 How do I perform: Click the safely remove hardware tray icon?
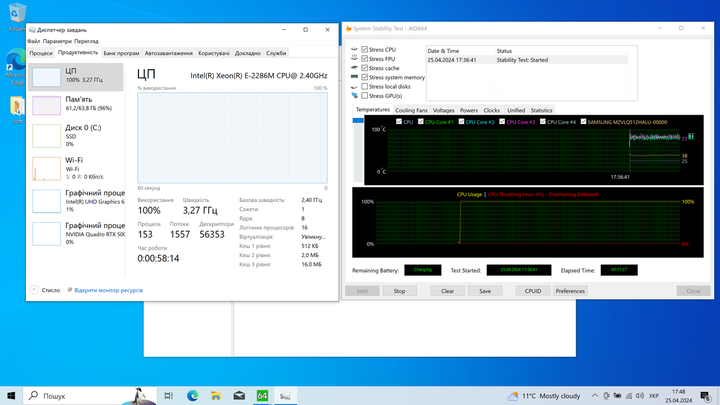coord(607,395)
